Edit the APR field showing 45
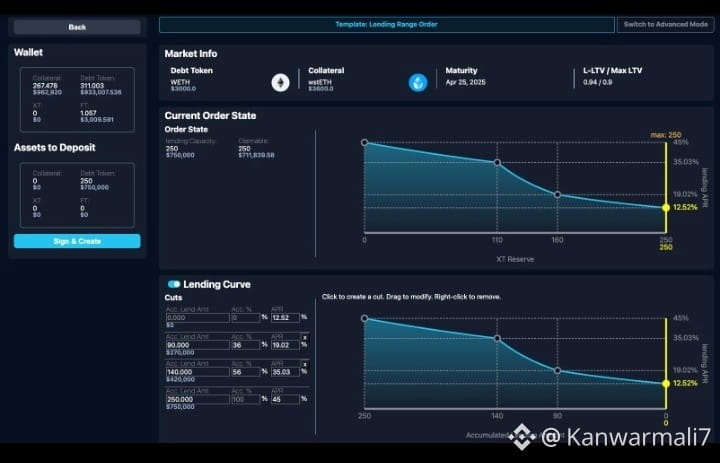Viewport: 720px width, 463px height. (285, 400)
